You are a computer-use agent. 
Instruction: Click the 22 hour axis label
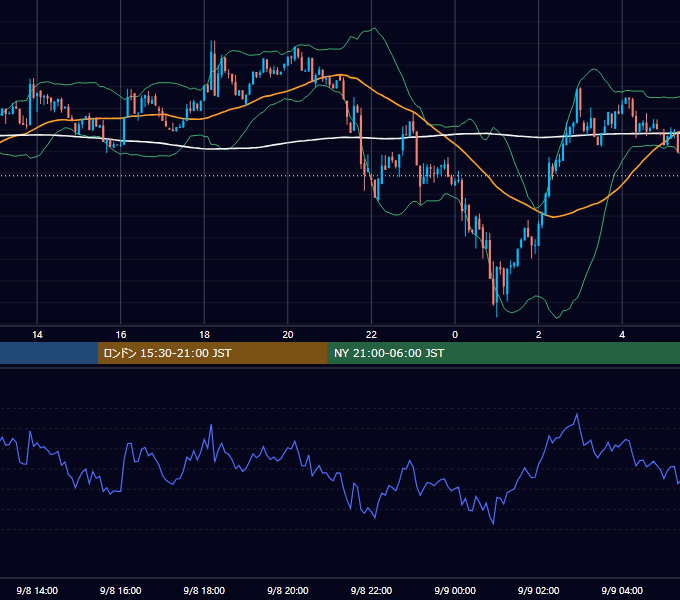(x=371, y=335)
